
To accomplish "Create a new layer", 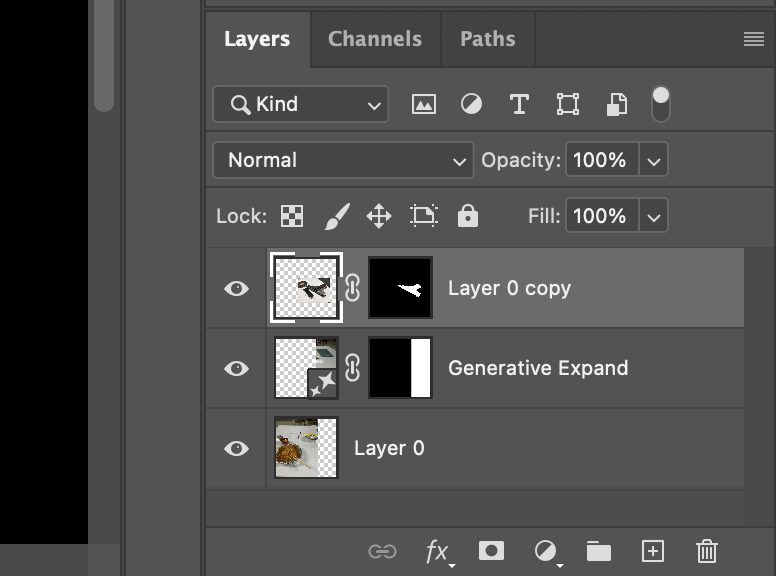I will pos(653,551).
